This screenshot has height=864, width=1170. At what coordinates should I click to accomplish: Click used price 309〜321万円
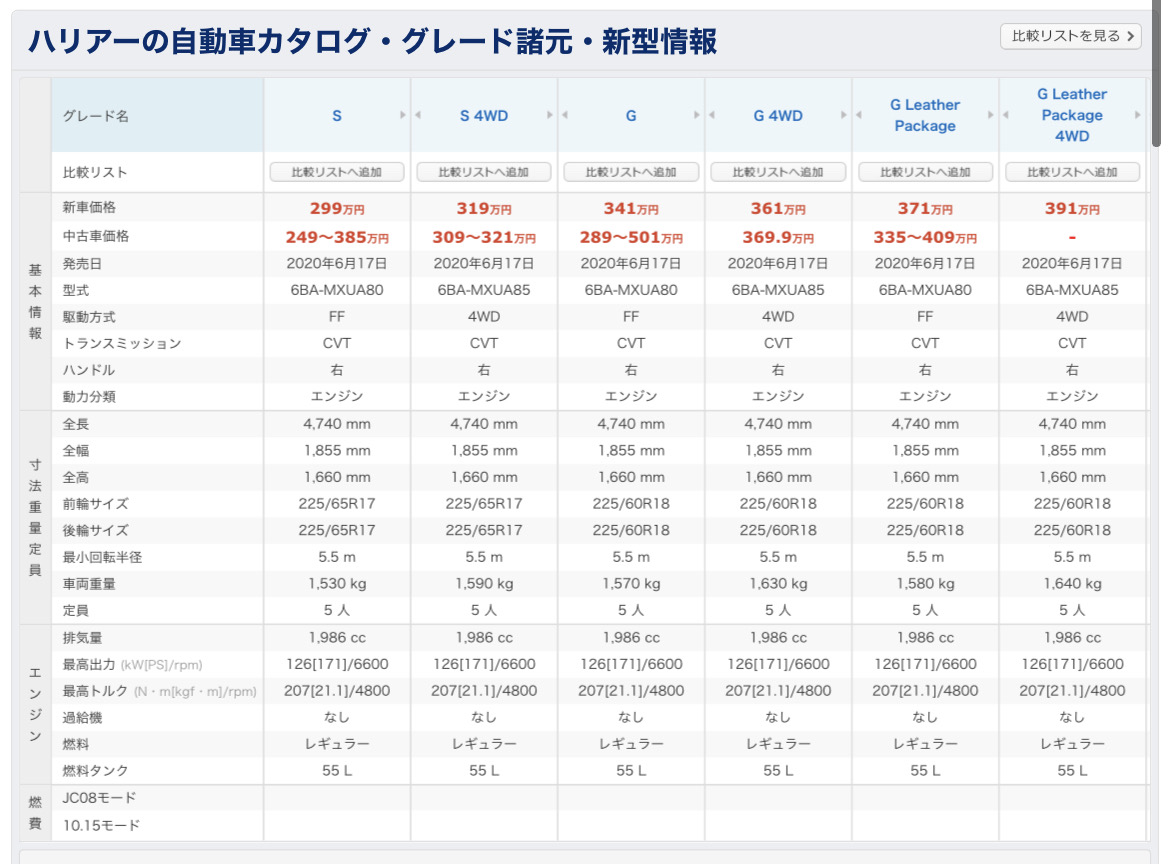[x=484, y=237]
